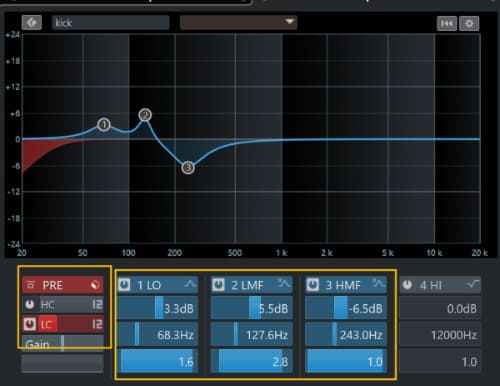Click the 0.0dB gain field of band 4
Screen dimensions: 500x386
tap(440, 309)
